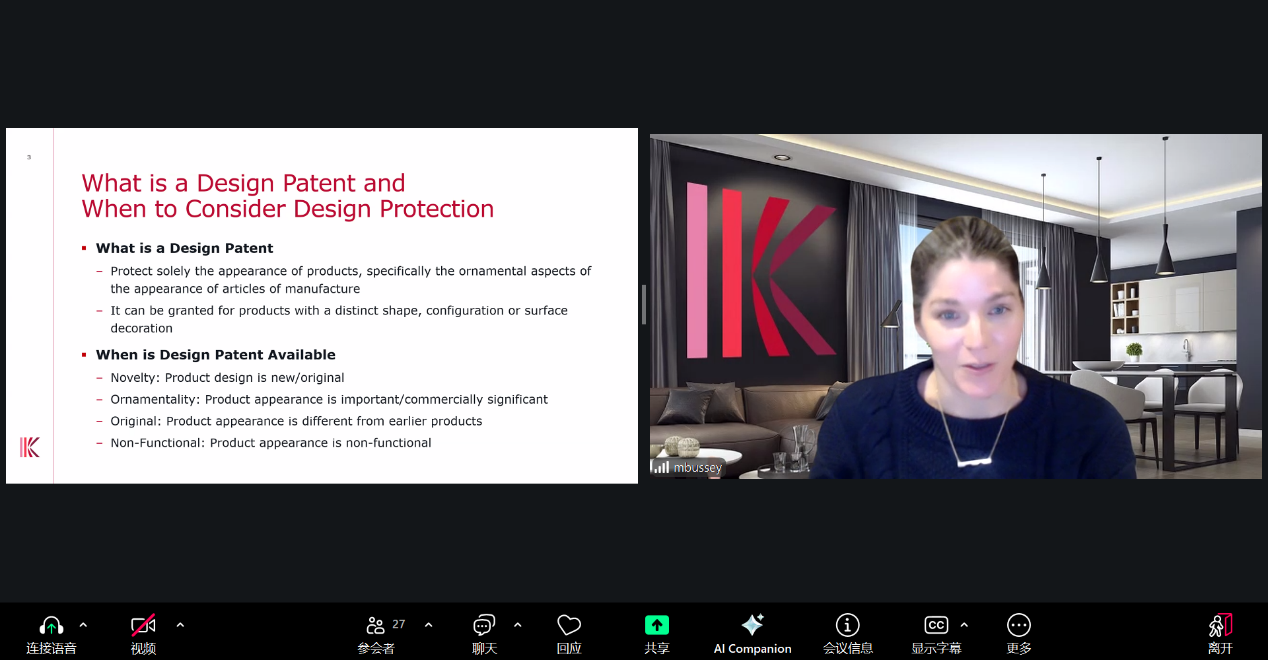Click the heart-shaped reactions icon (回应)
Viewport: 1268px width, 660px height.
tap(569, 626)
